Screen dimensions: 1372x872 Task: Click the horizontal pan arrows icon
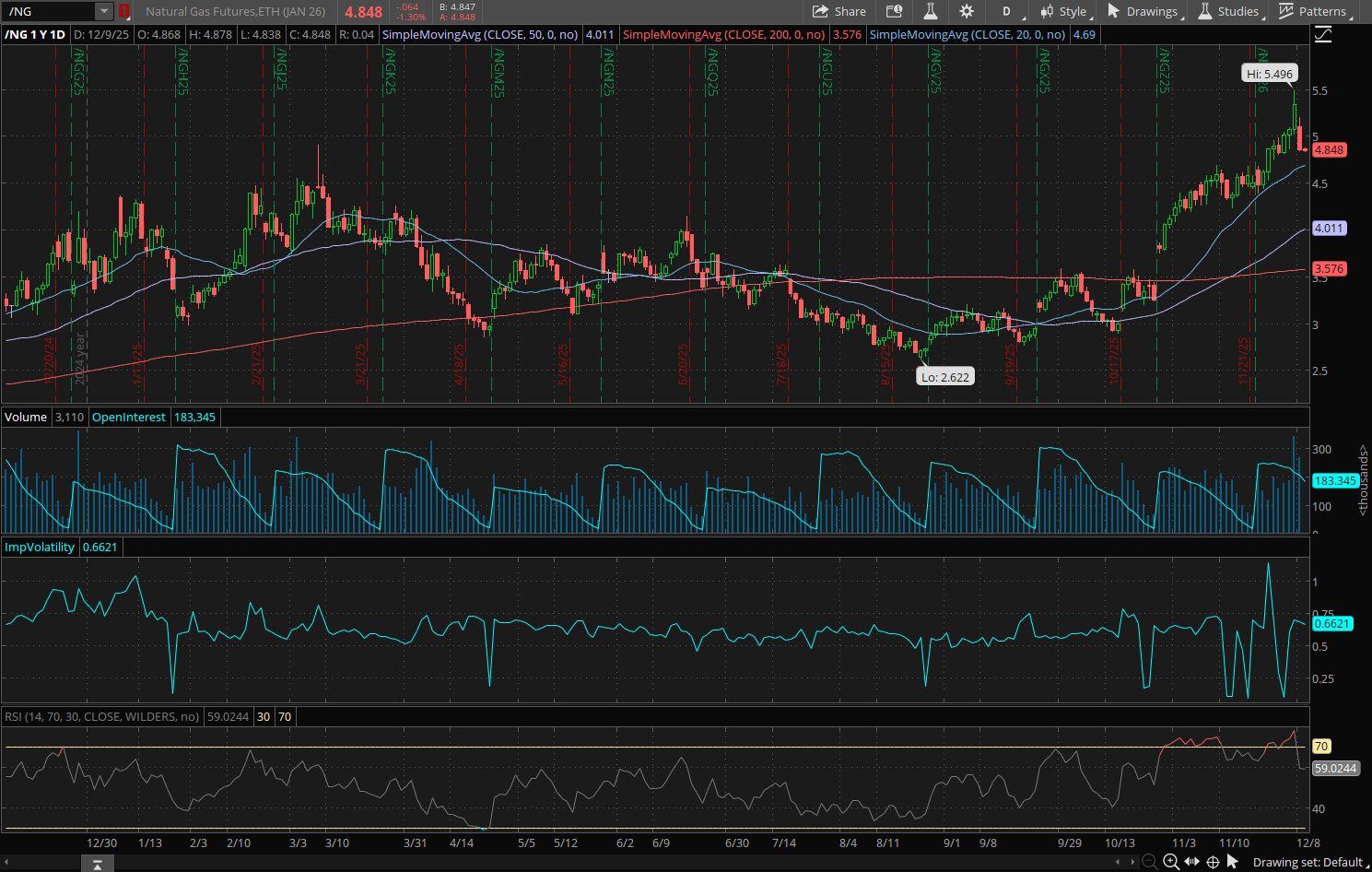[x=1190, y=862]
